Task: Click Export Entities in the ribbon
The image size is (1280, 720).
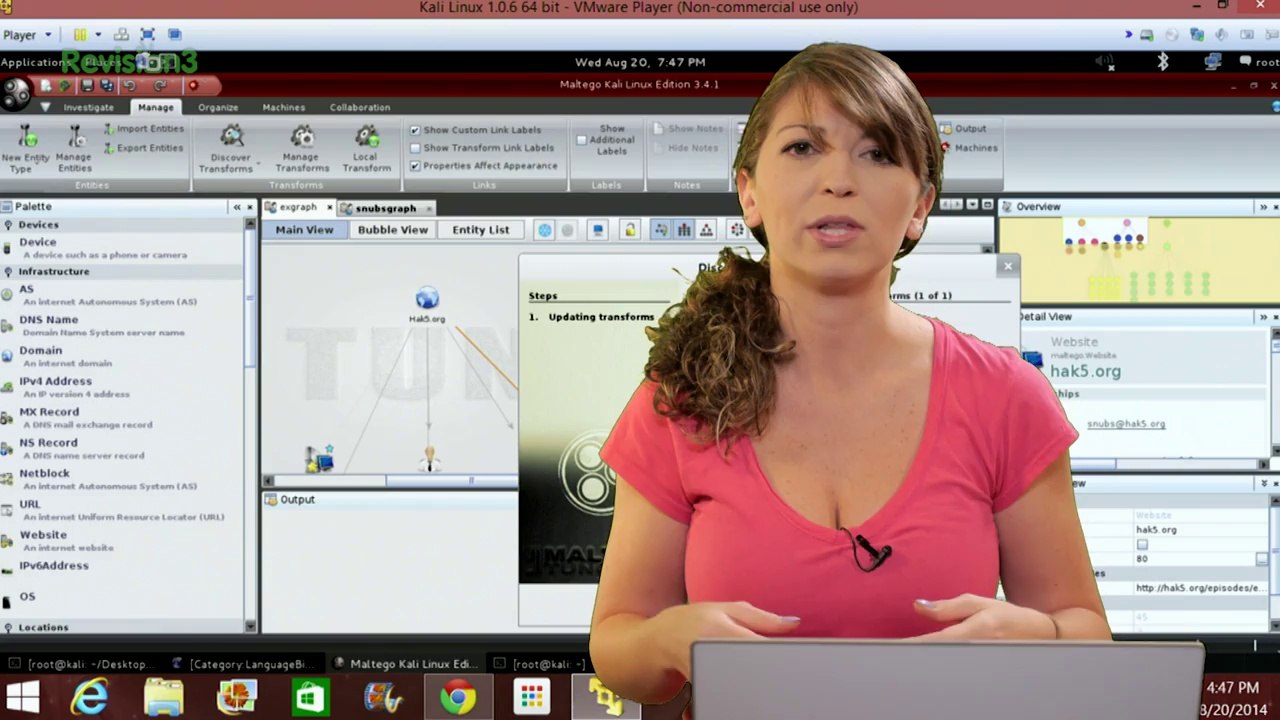Action: point(143,148)
